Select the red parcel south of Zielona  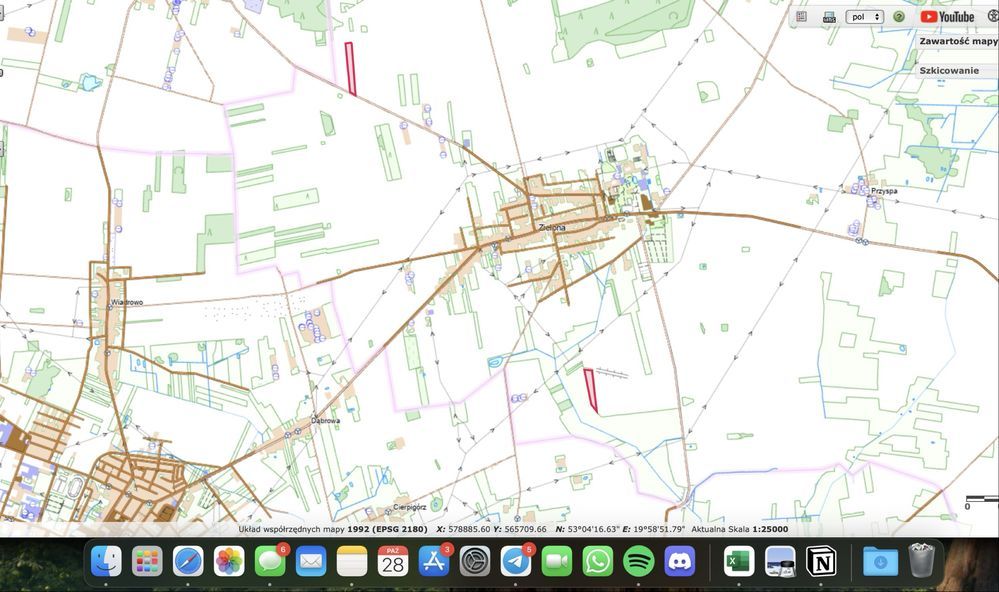point(590,390)
